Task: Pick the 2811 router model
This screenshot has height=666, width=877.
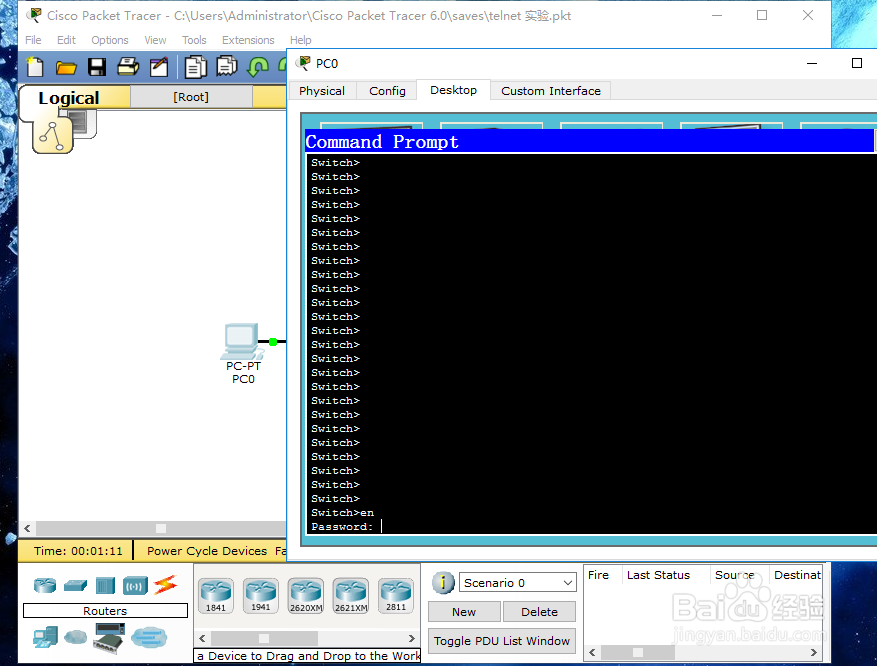Action: click(396, 596)
